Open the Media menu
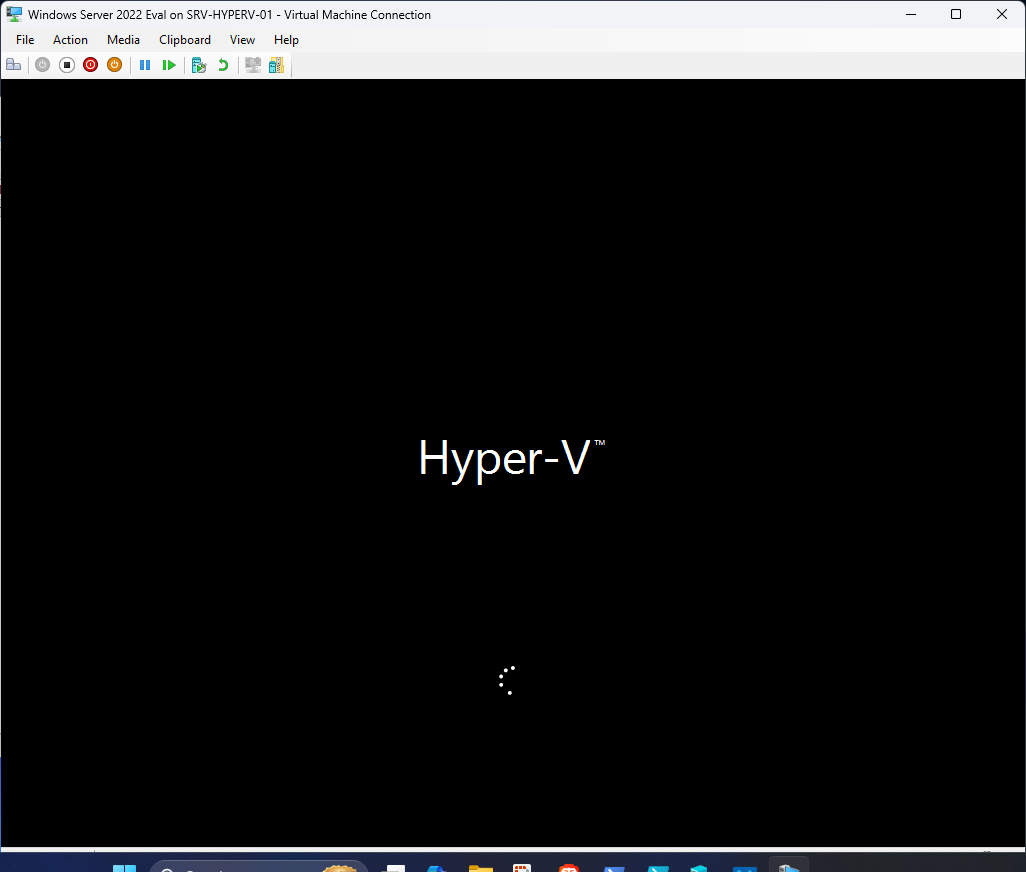1026x872 pixels. pos(123,39)
